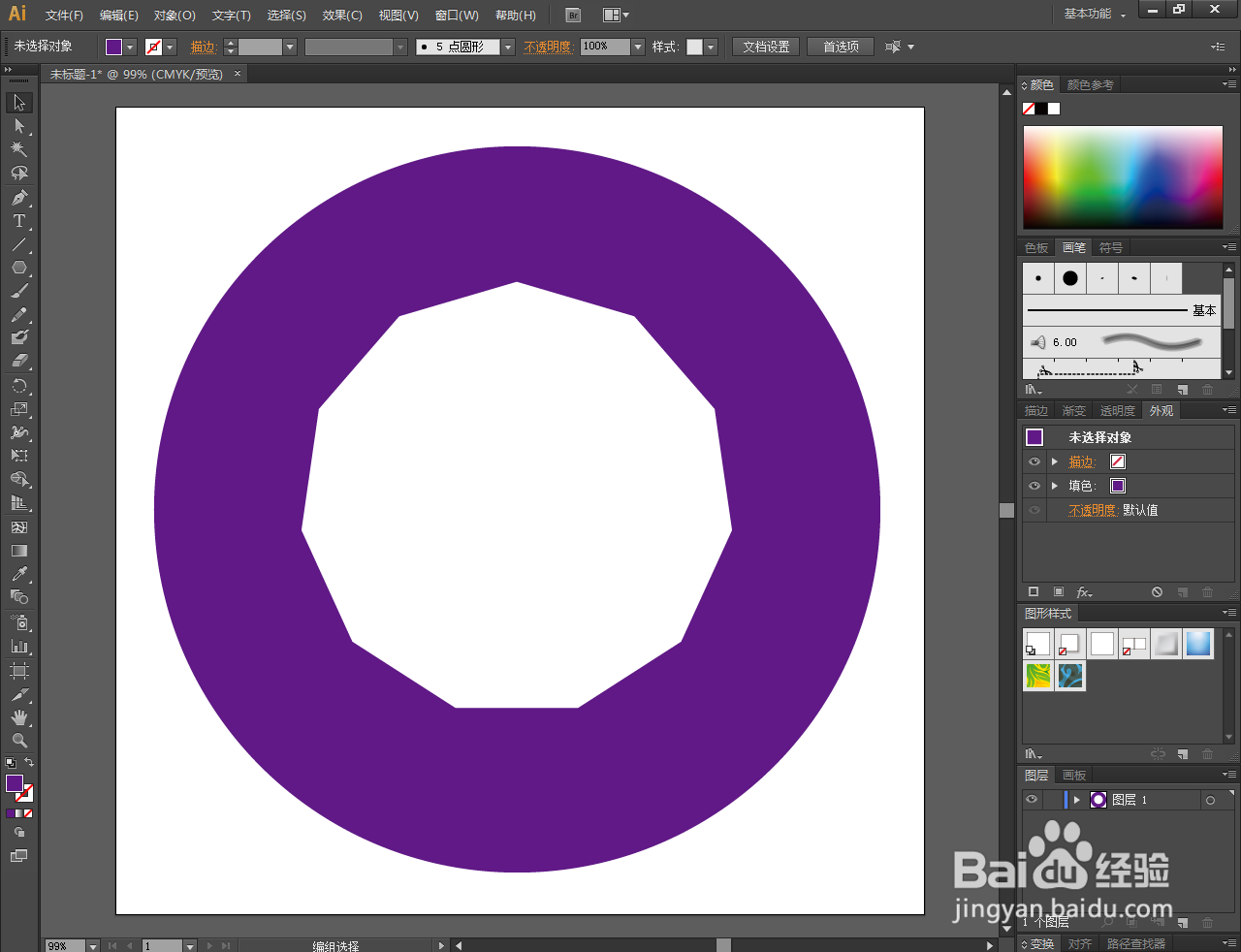This screenshot has width=1241, height=952.
Task: Click the Bridge (Br) icon
Action: point(573,15)
